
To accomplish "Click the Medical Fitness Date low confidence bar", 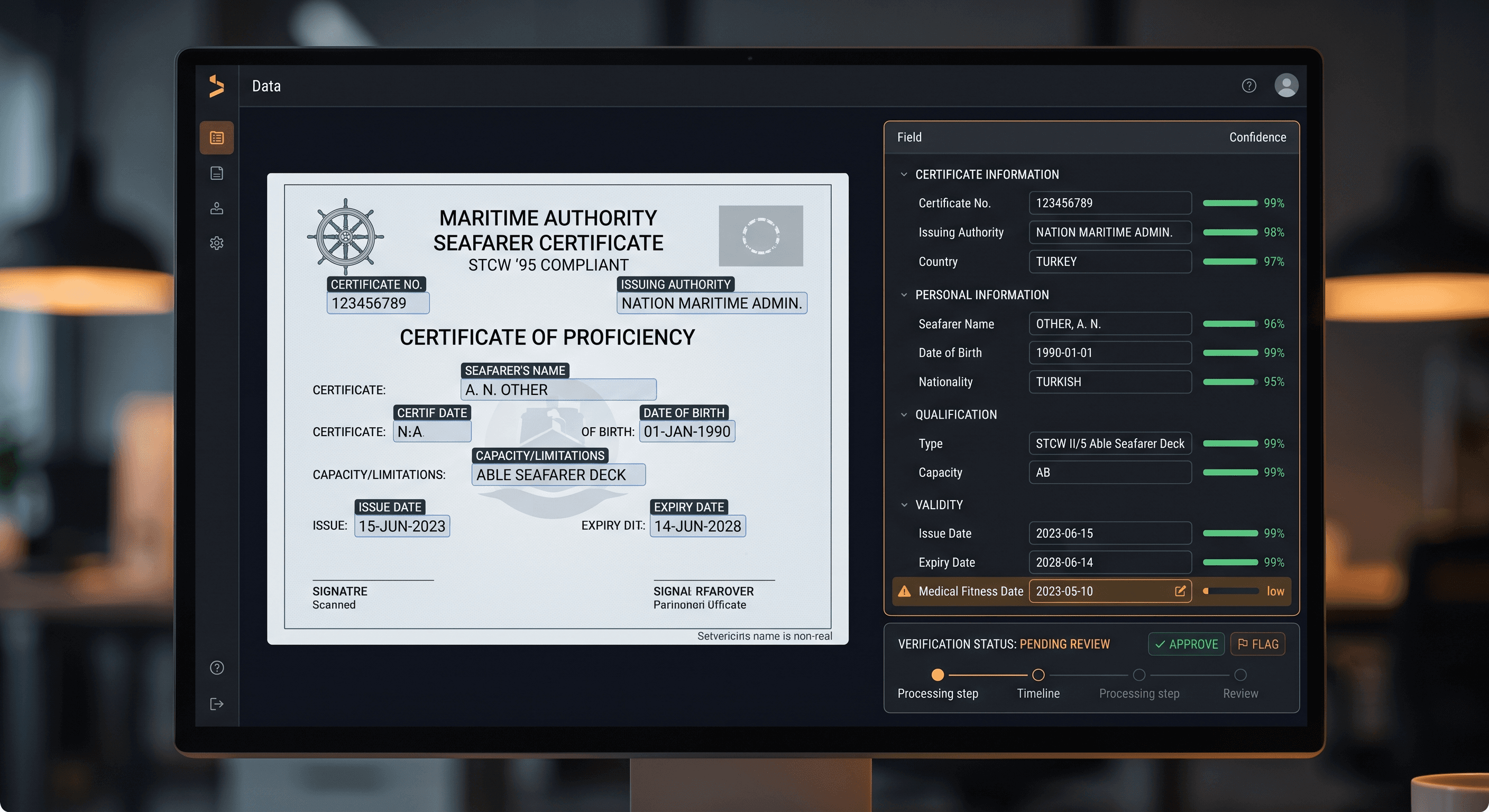I will point(1231,590).
